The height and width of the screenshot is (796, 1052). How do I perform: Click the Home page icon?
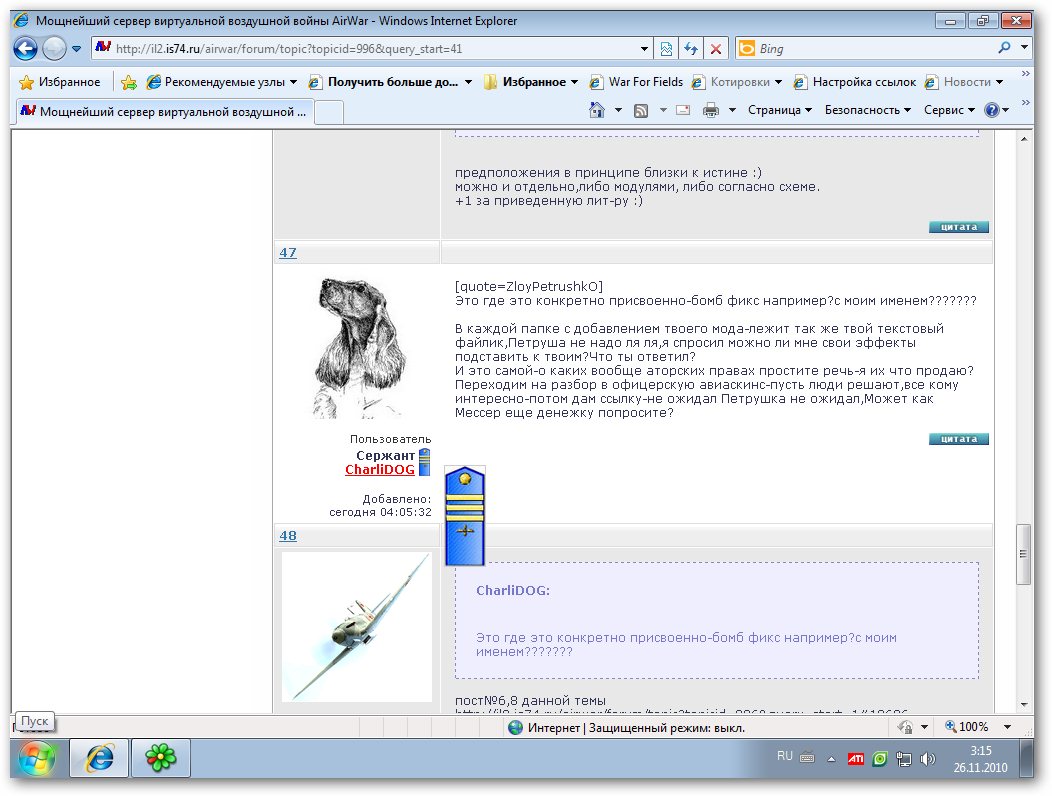coord(596,110)
